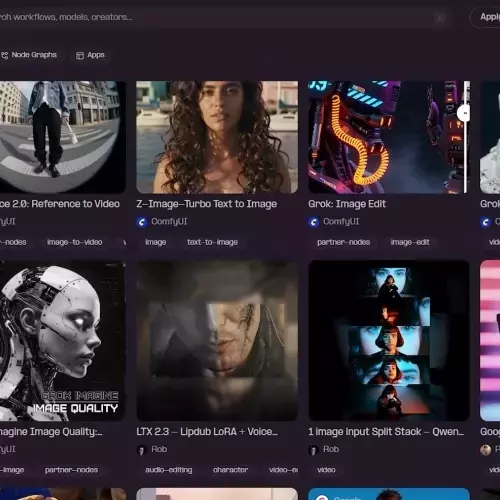
Task: Open Rob's profile name under Split Stack
Action: (331, 449)
